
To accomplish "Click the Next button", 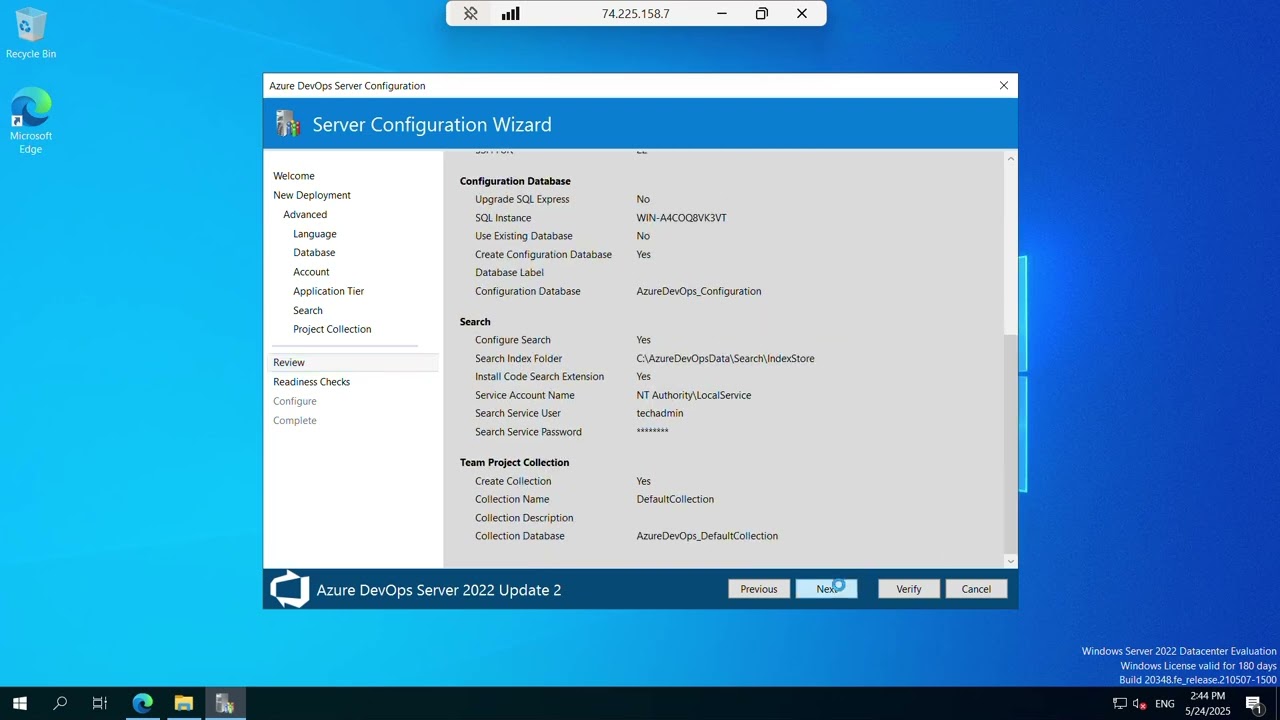I will pos(826,589).
